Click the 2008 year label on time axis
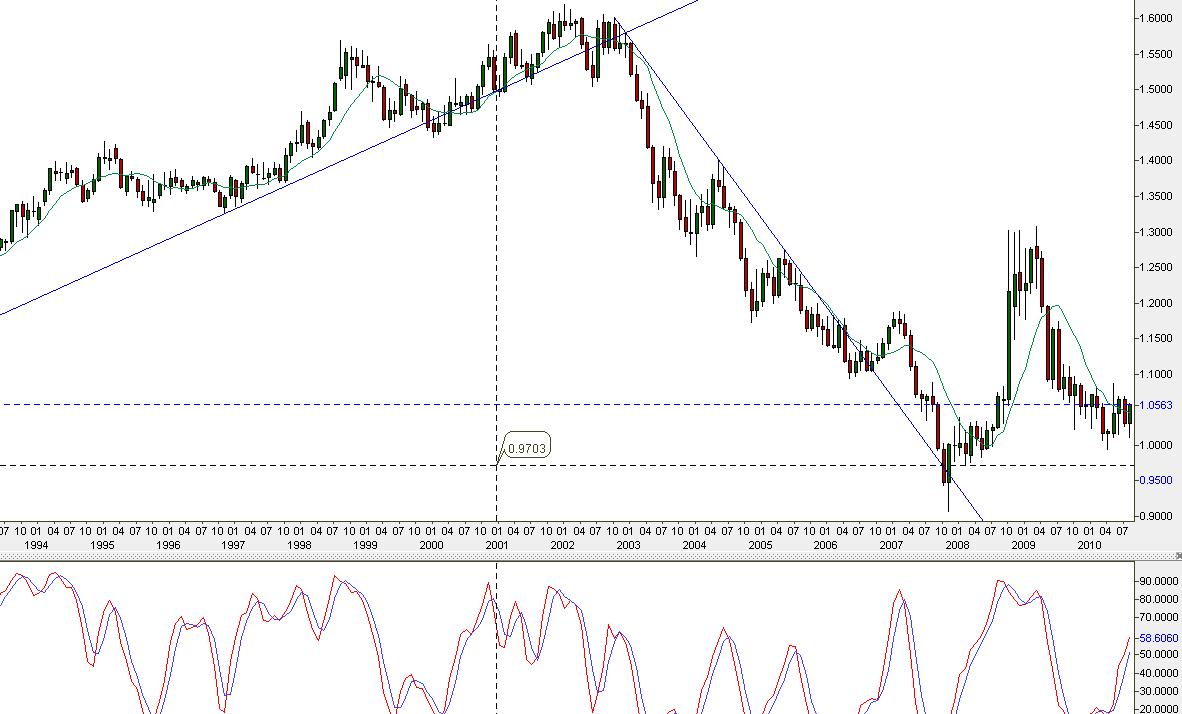The width and height of the screenshot is (1182, 714). tap(957, 544)
